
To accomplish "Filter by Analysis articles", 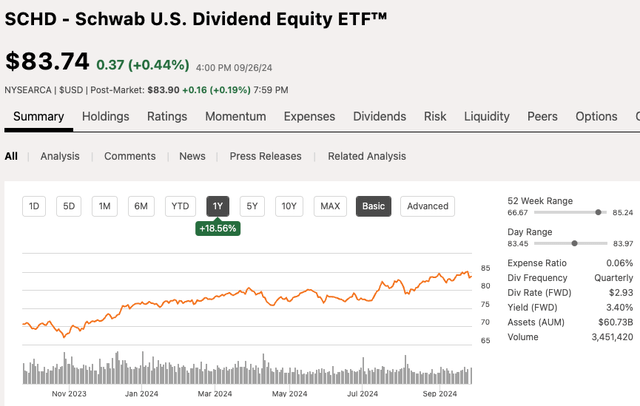I will (60, 156).
